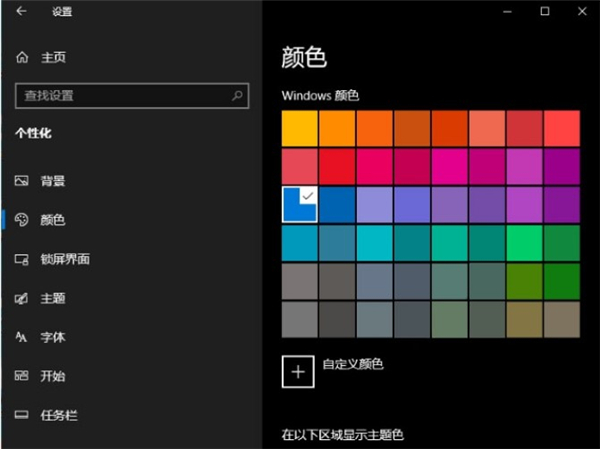The height and width of the screenshot is (449, 600).
Task: Click the 颜色 palette icon
Action: (21, 220)
